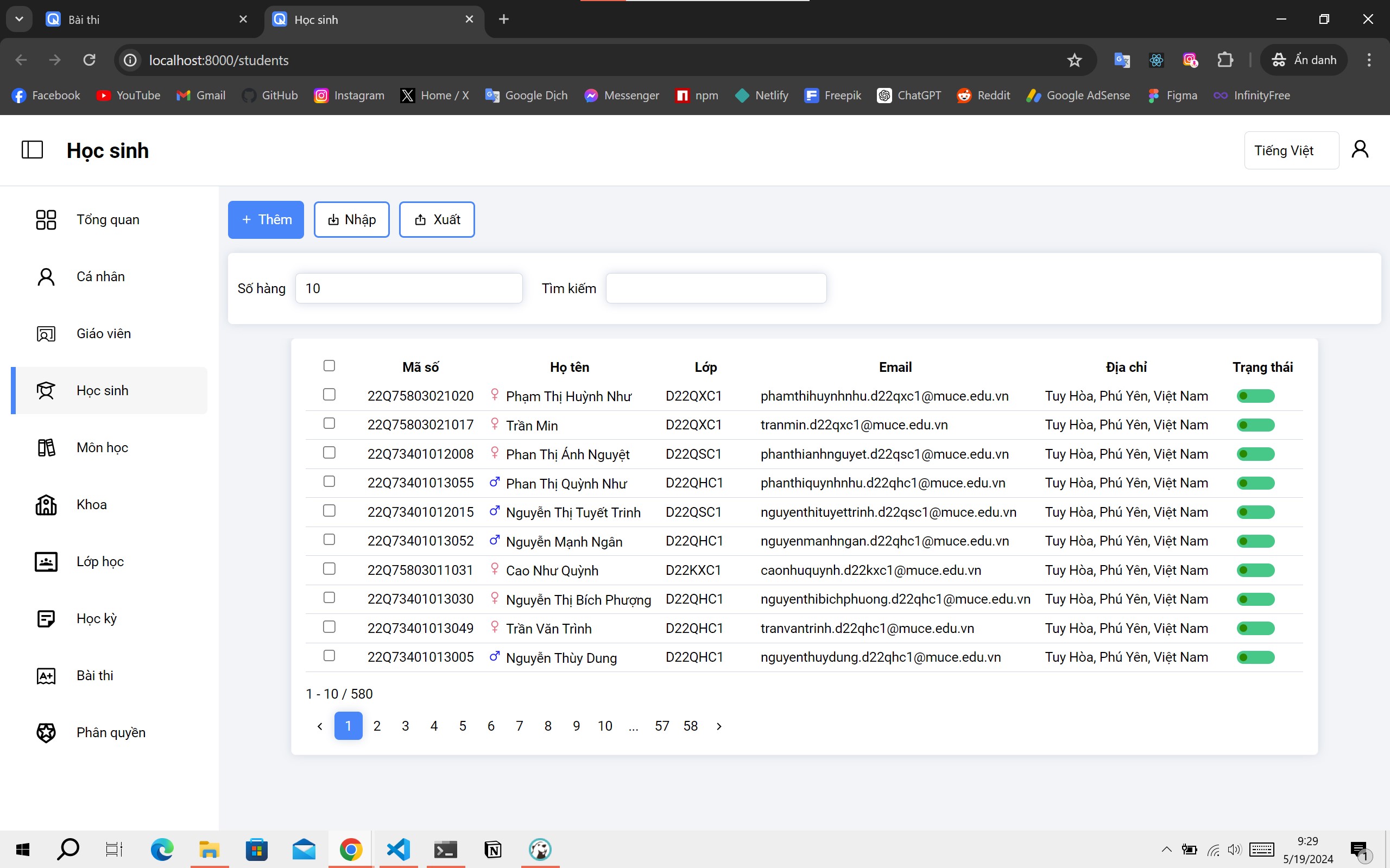
Task: Click the Học kỳ semester icon
Action: (45, 618)
